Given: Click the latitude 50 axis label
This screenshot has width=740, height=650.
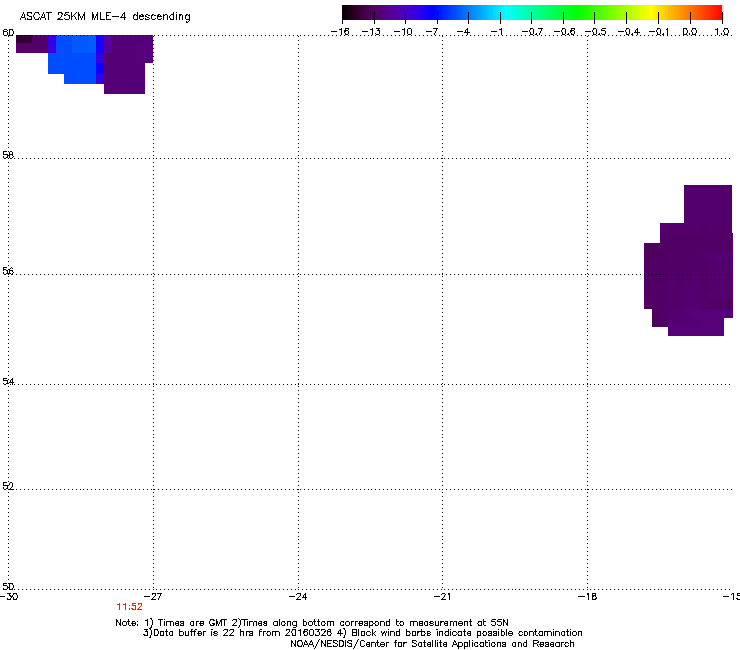Looking at the screenshot, I should [x=8, y=586].
